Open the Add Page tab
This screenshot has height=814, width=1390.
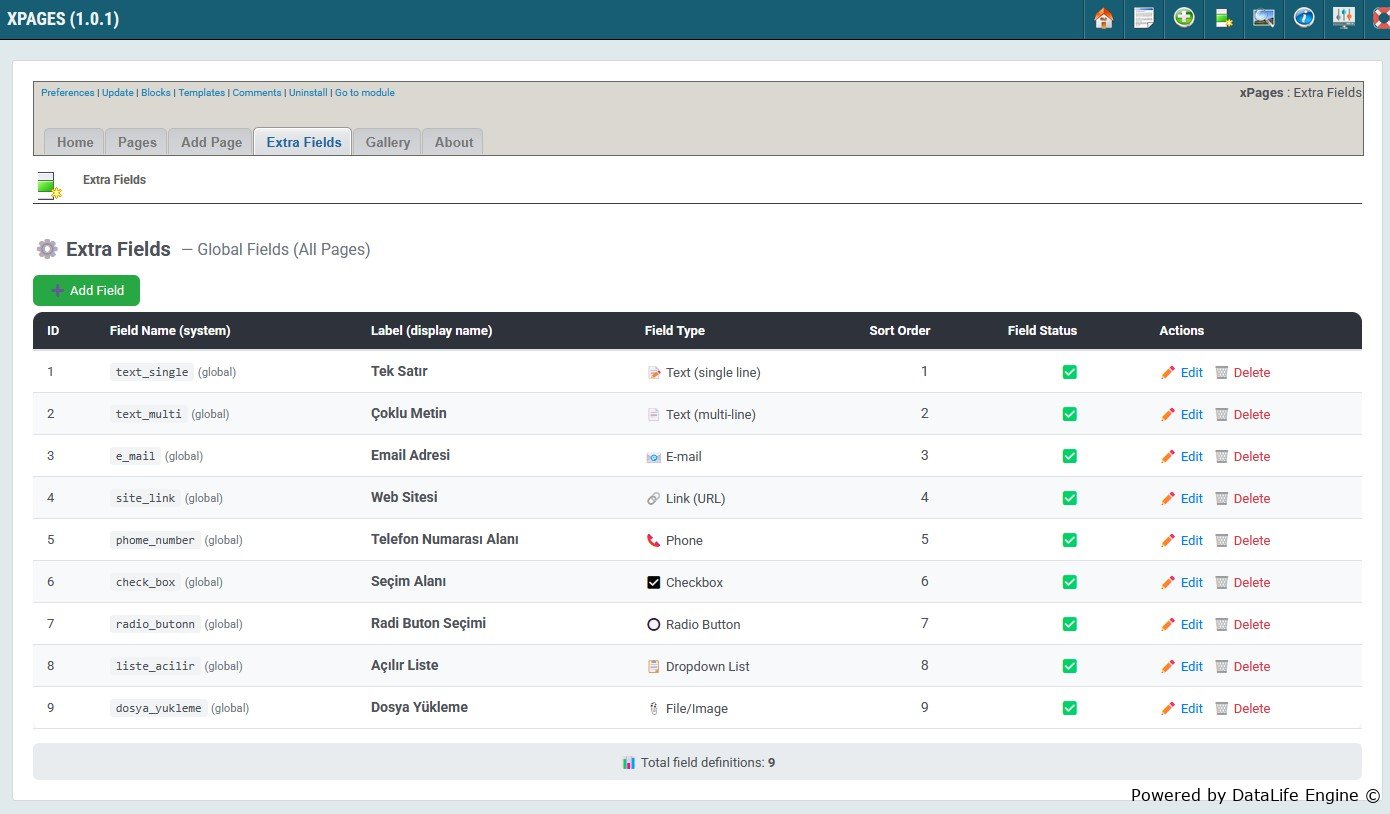pos(211,142)
